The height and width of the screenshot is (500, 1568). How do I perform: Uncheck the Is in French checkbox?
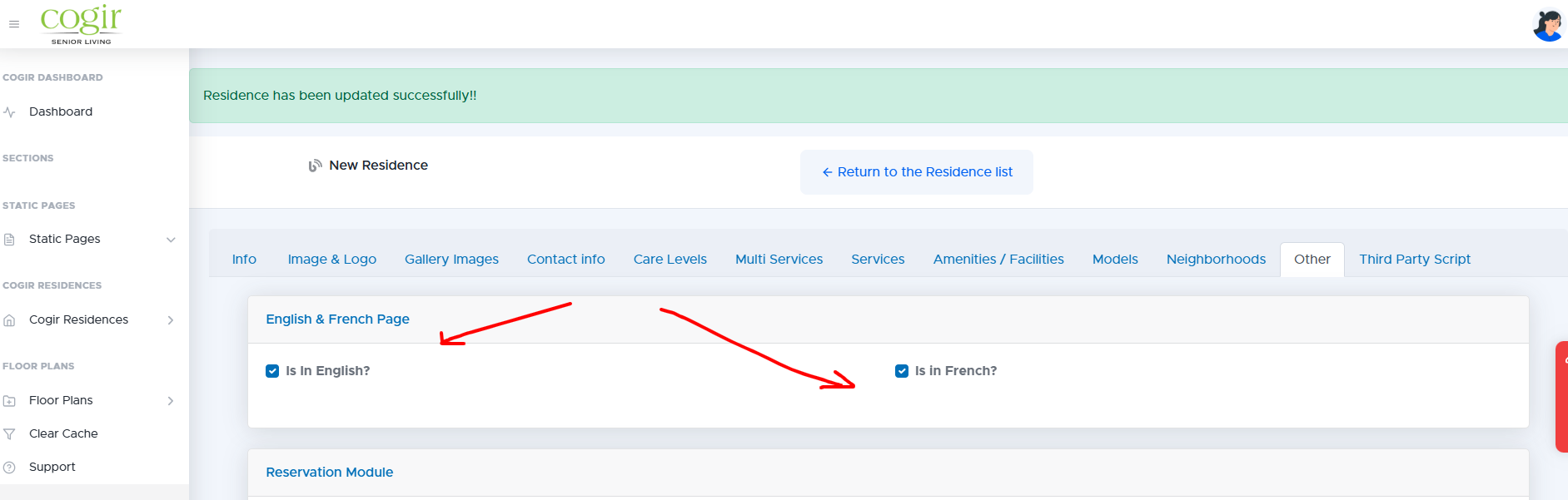point(902,371)
